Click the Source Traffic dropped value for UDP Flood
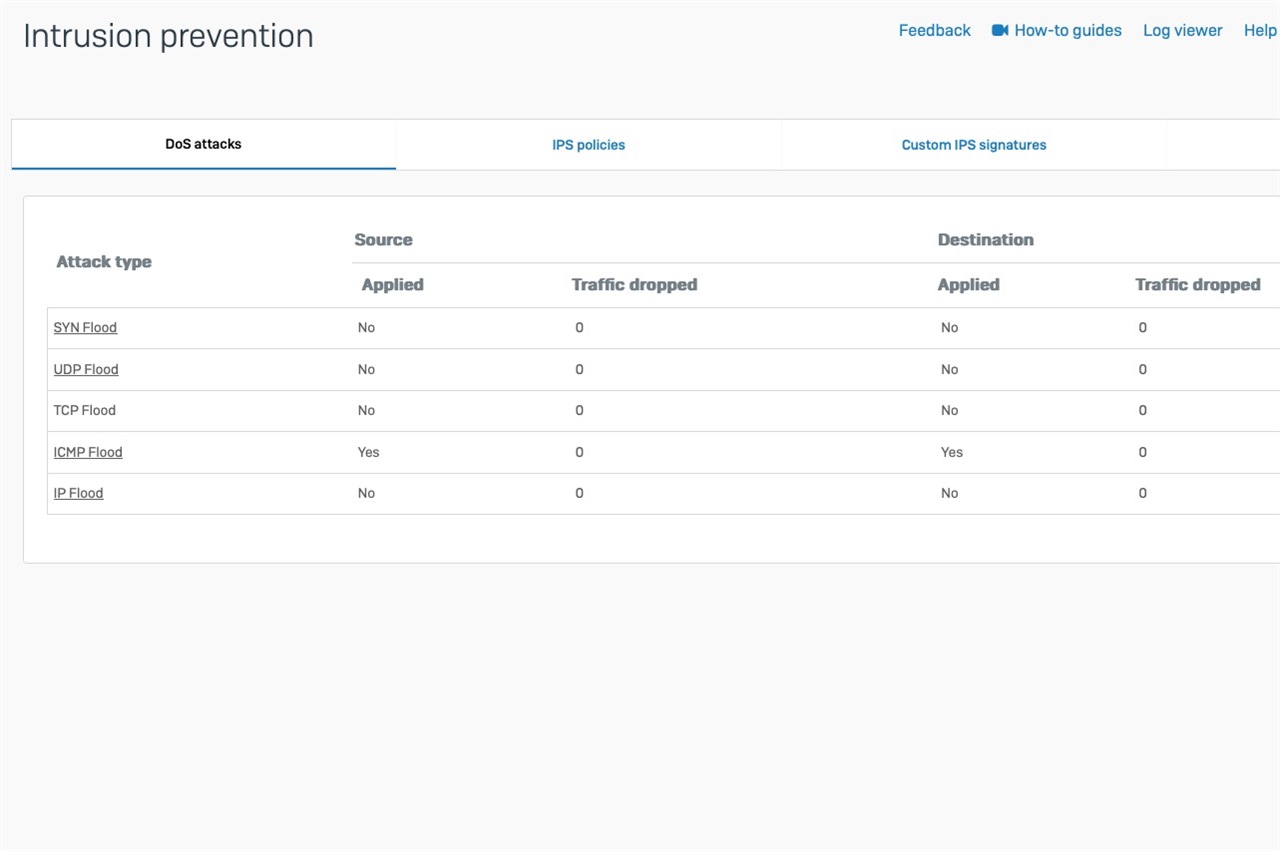Image resolution: width=1280 pixels, height=851 pixels. coord(579,370)
